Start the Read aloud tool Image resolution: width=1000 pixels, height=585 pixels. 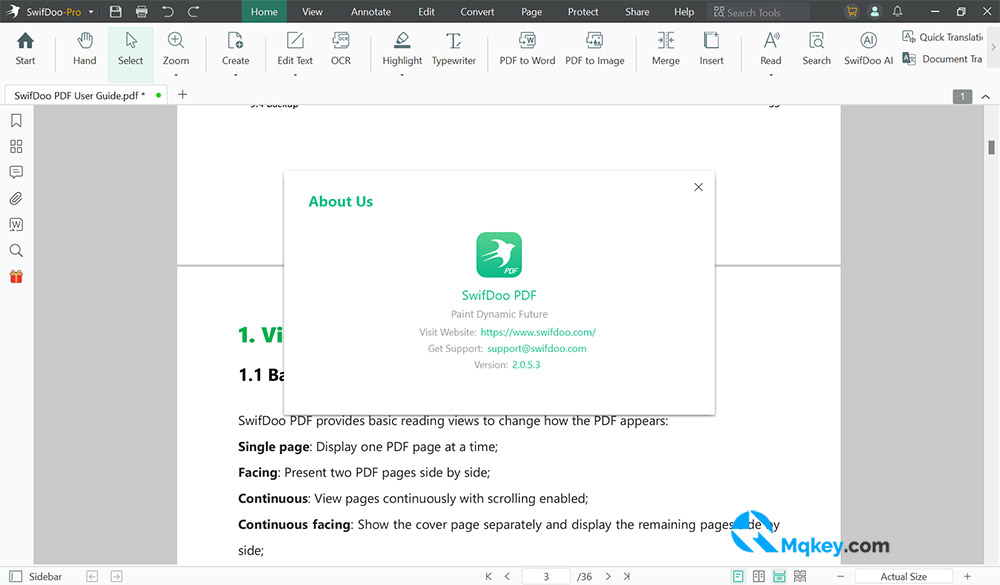(x=770, y=50)
